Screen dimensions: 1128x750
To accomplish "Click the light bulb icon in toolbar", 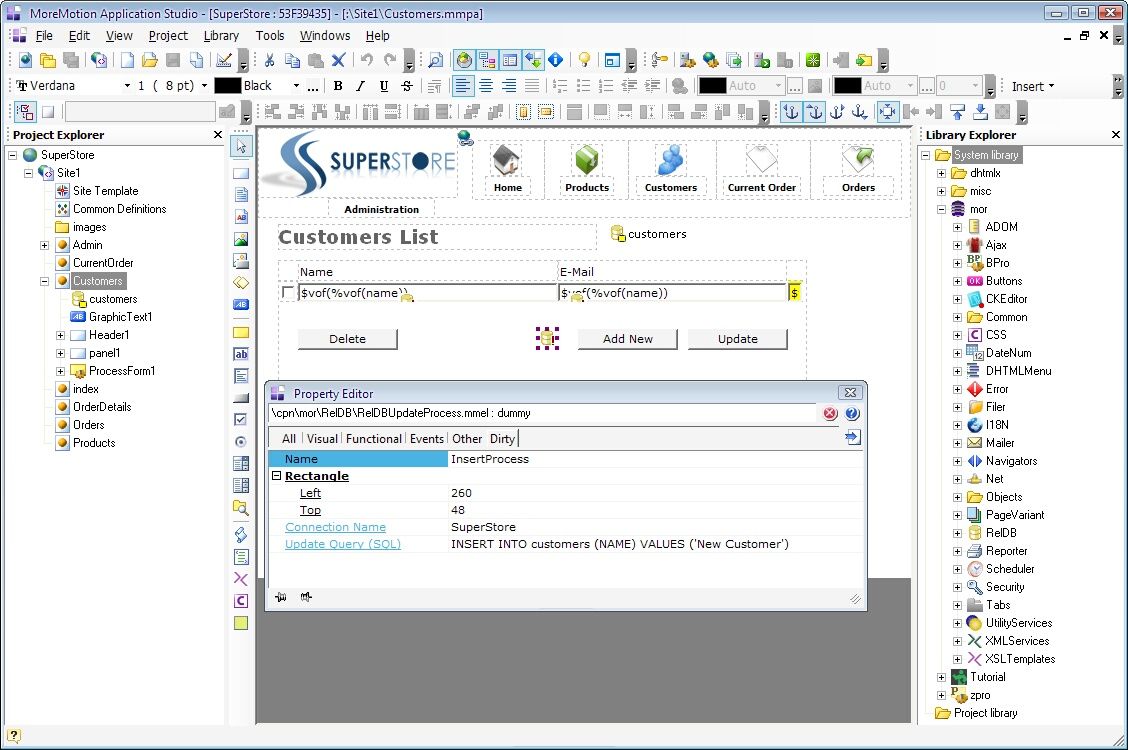I will [x=585, y=60].
